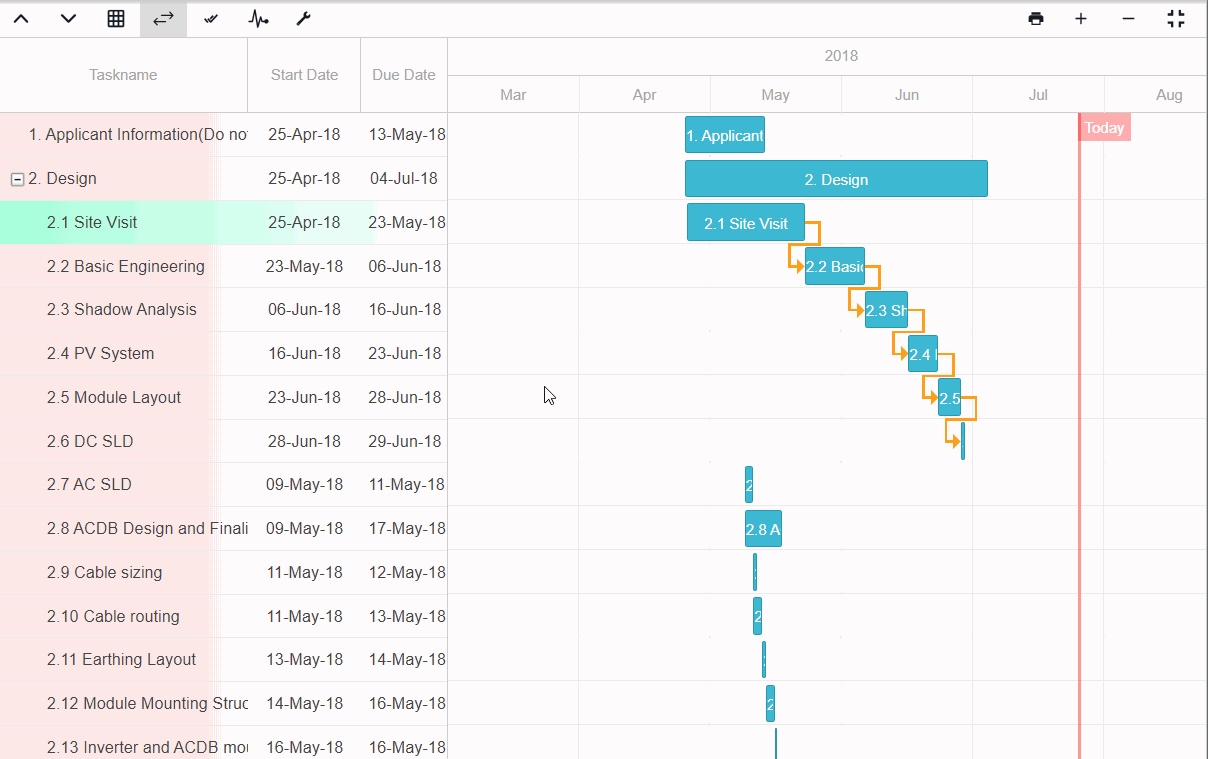Collapse all tasks using the up chevron icon
The height and width of the screenshot is (759, 1208).
coord(21,18)
